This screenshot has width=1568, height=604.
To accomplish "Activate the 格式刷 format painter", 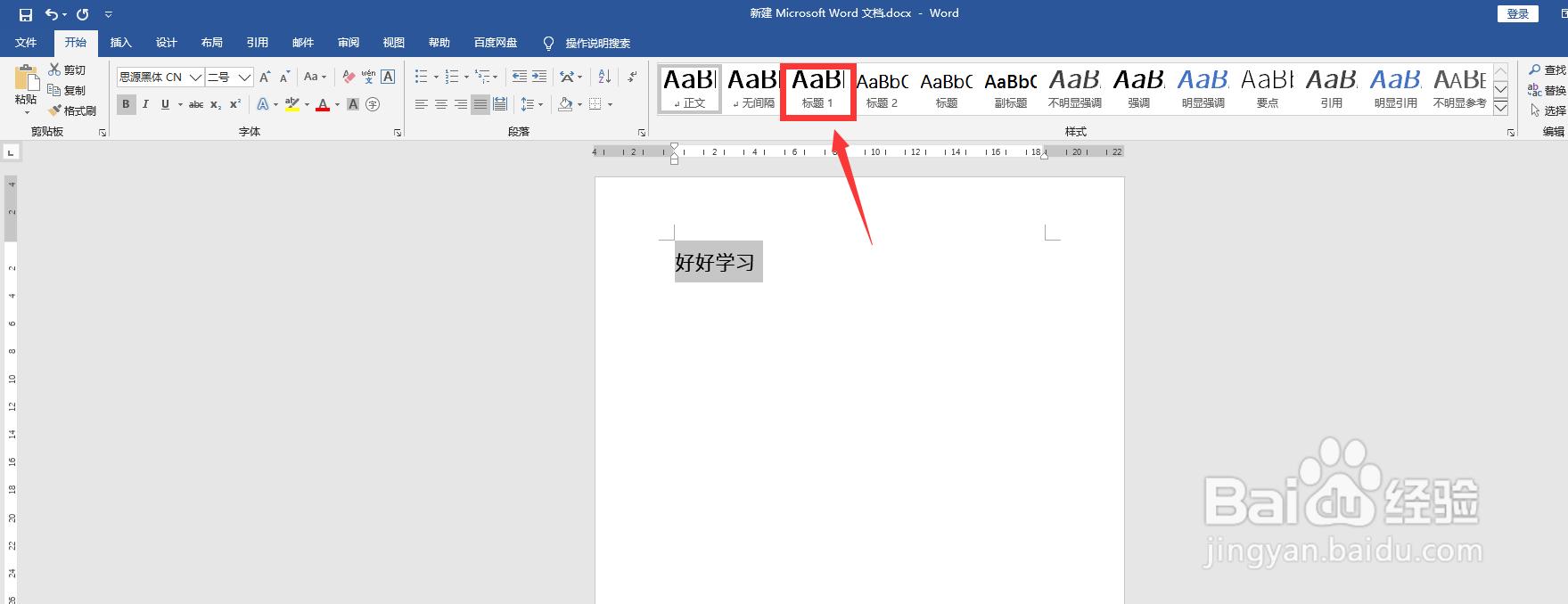I will (x=72, y=110).
